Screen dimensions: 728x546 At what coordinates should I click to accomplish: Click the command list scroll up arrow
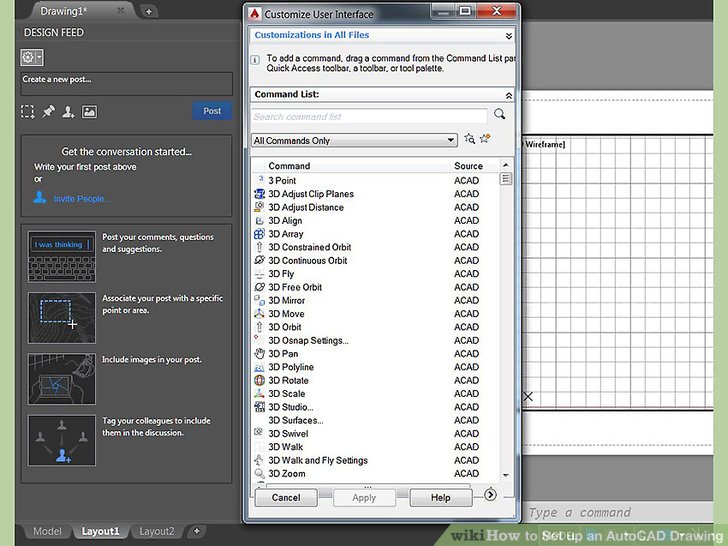click(506, 165)
